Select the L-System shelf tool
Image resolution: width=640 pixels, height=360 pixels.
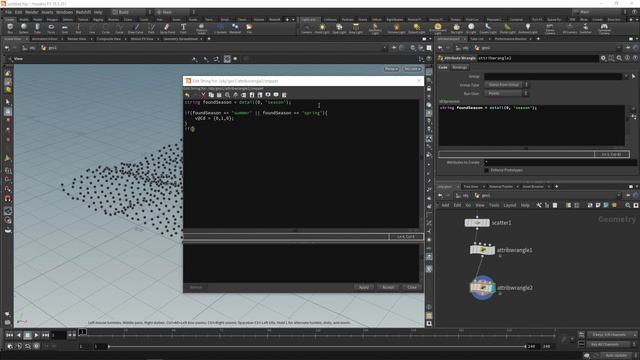tap(220, 28)
